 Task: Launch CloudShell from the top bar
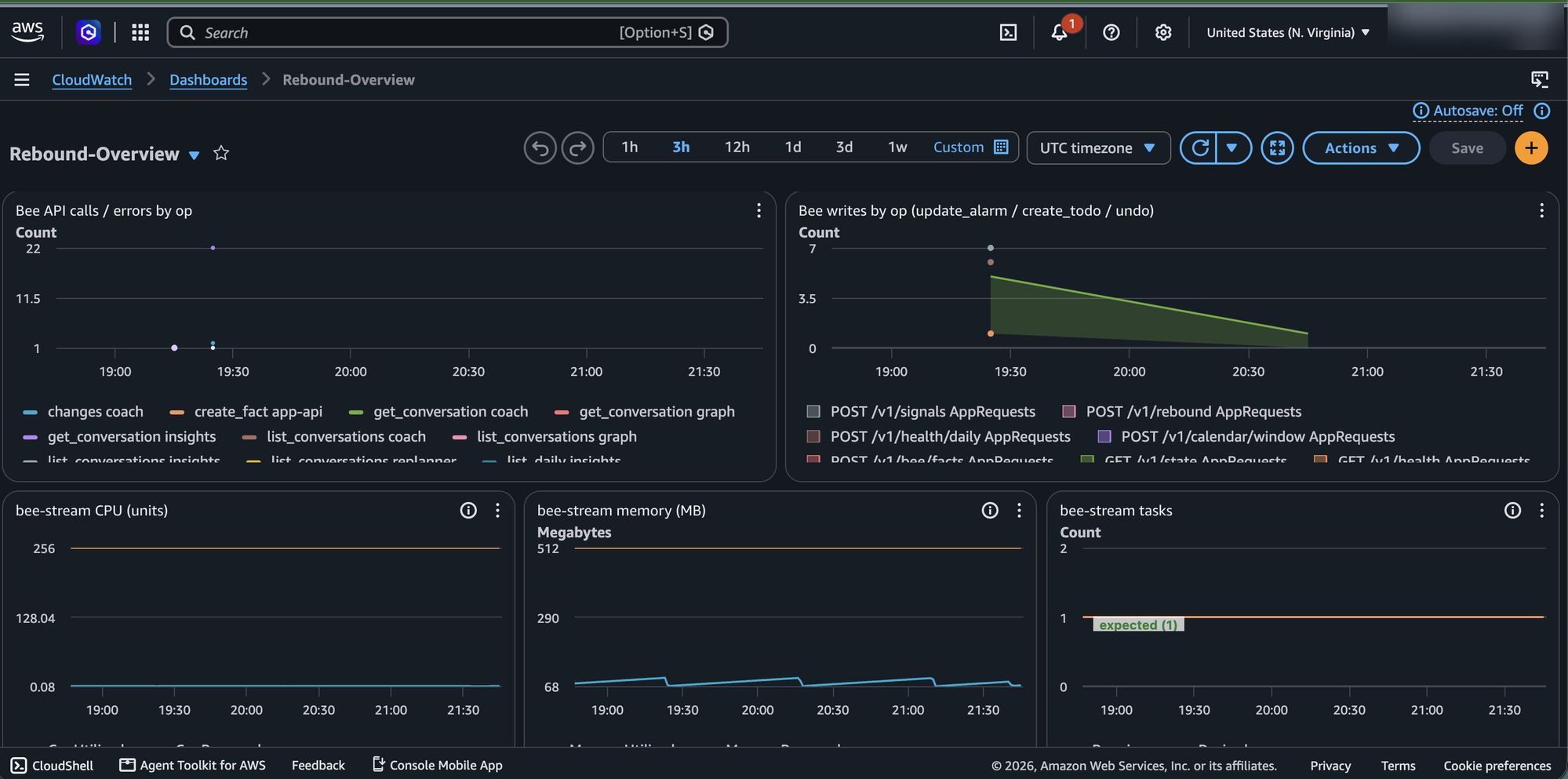[1008, 32]
